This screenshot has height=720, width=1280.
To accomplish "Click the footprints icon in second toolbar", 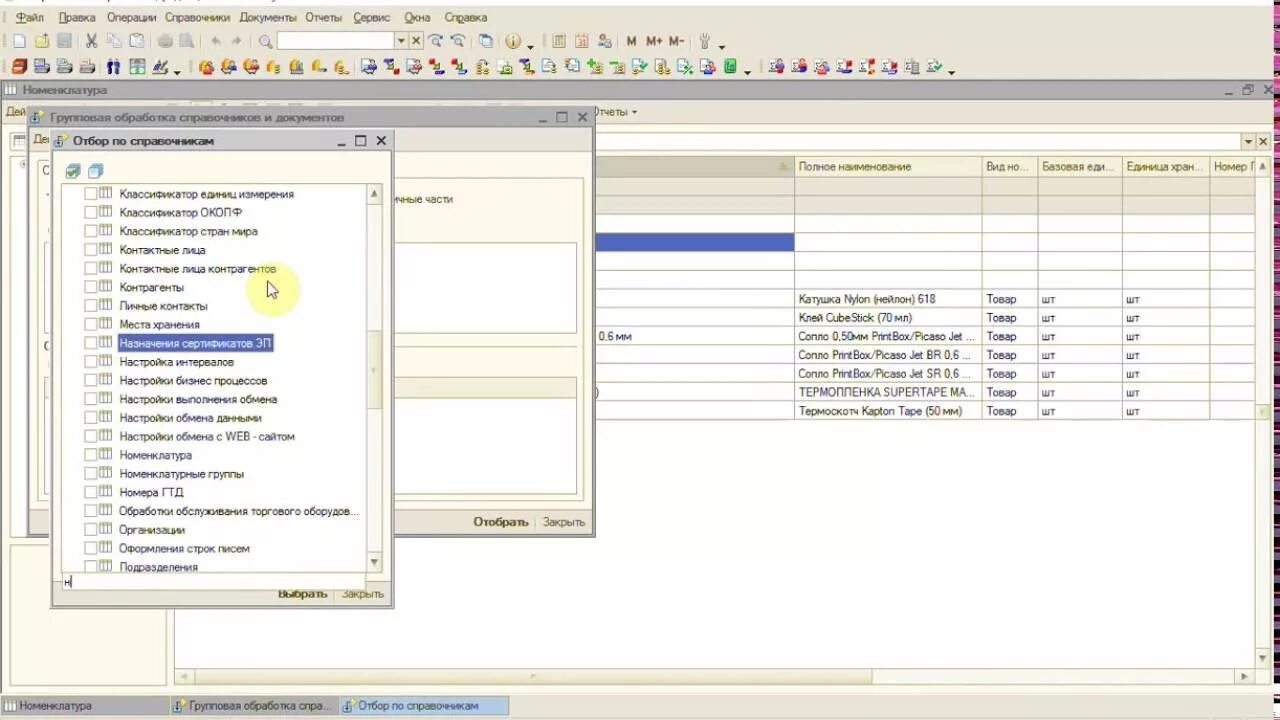I will (x=113, y=67).
